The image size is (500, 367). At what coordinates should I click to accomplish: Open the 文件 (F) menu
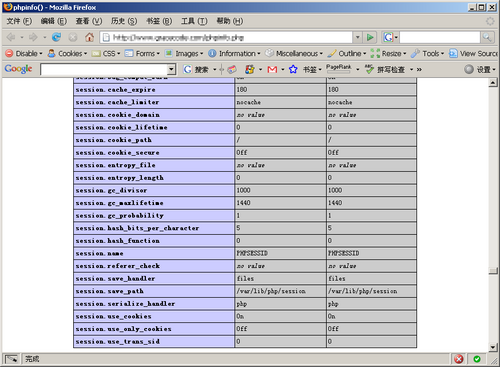point(19,21)
